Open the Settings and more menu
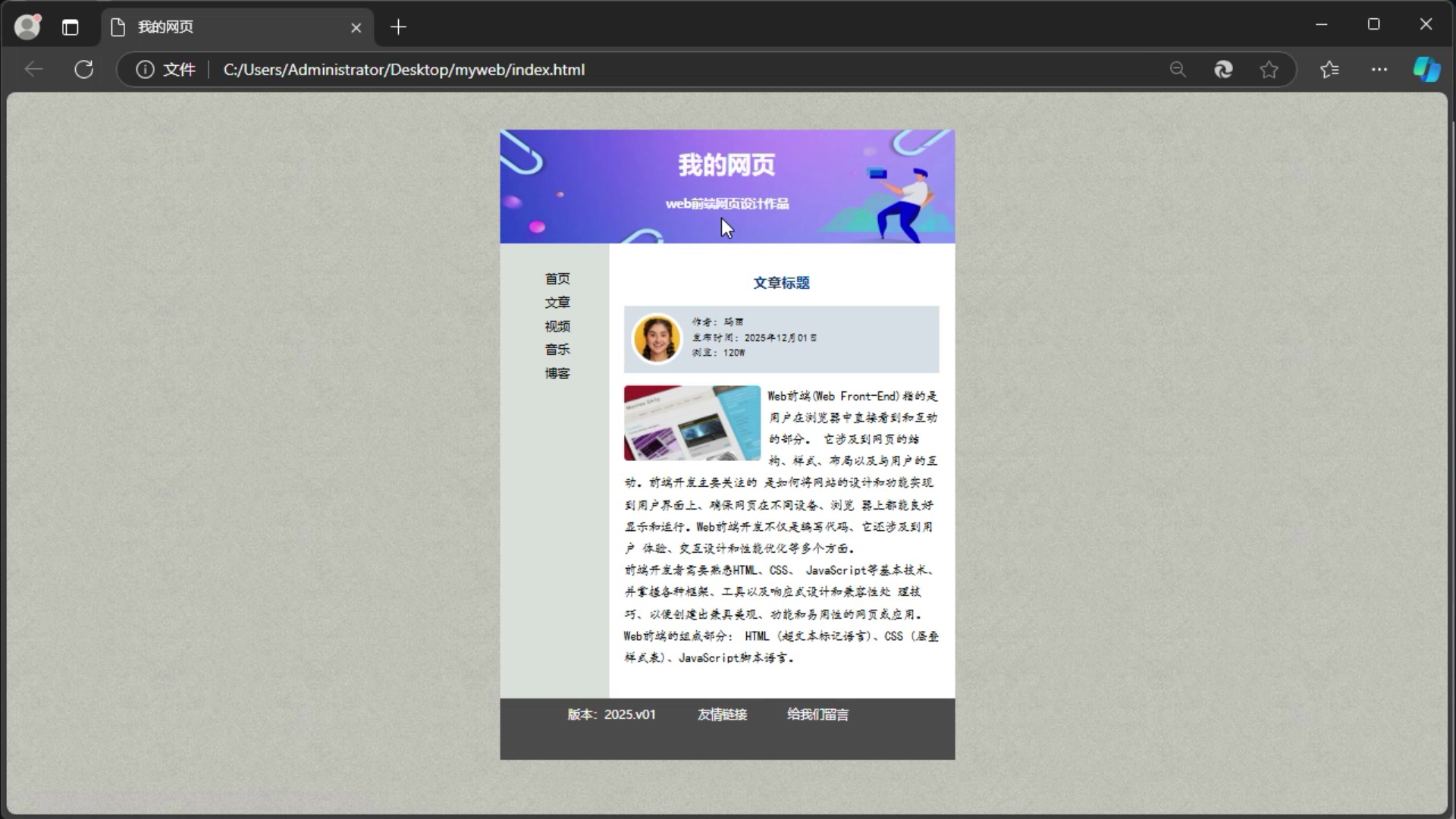The width and height of the screenshot is (1456, 819). [1379, 69]
